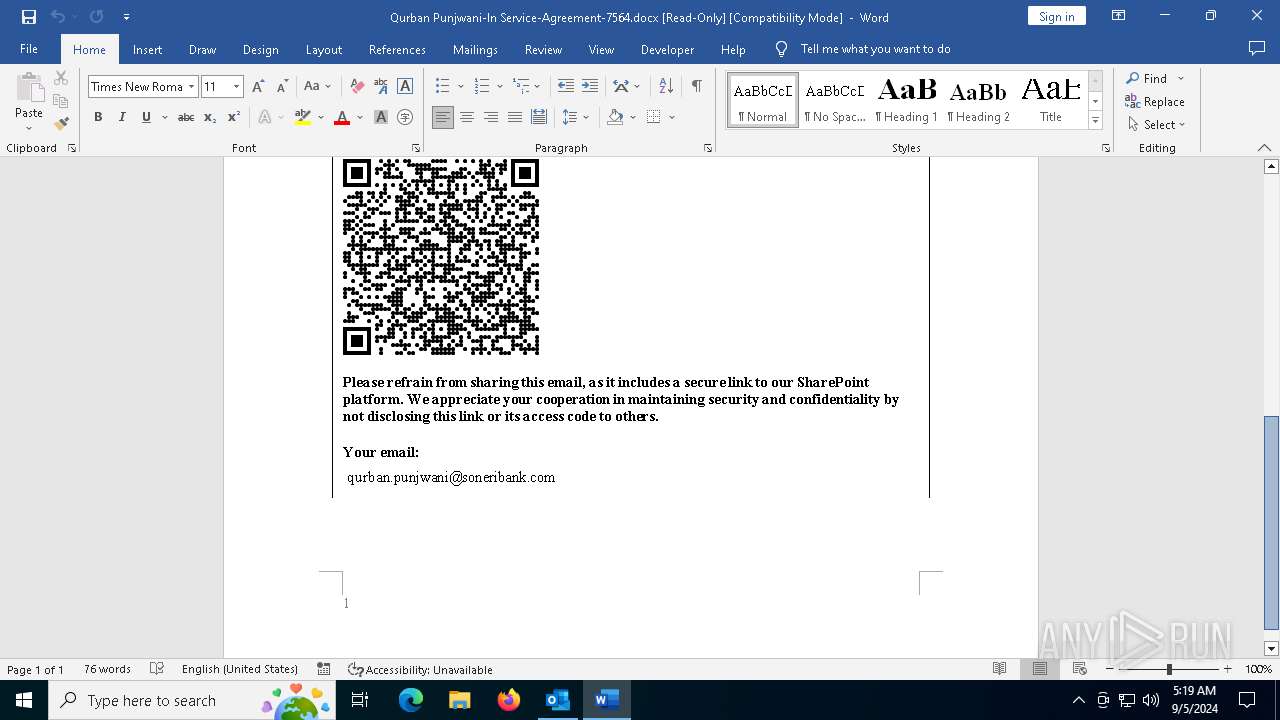Click the font color red A swatch

342,117
